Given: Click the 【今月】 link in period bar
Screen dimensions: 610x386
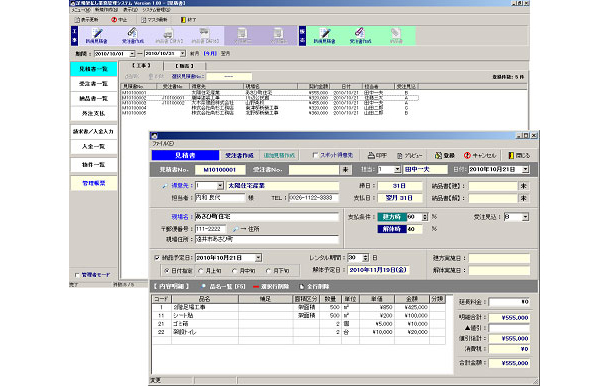Looking at the screenshot, I should click(x=210, y=54).
